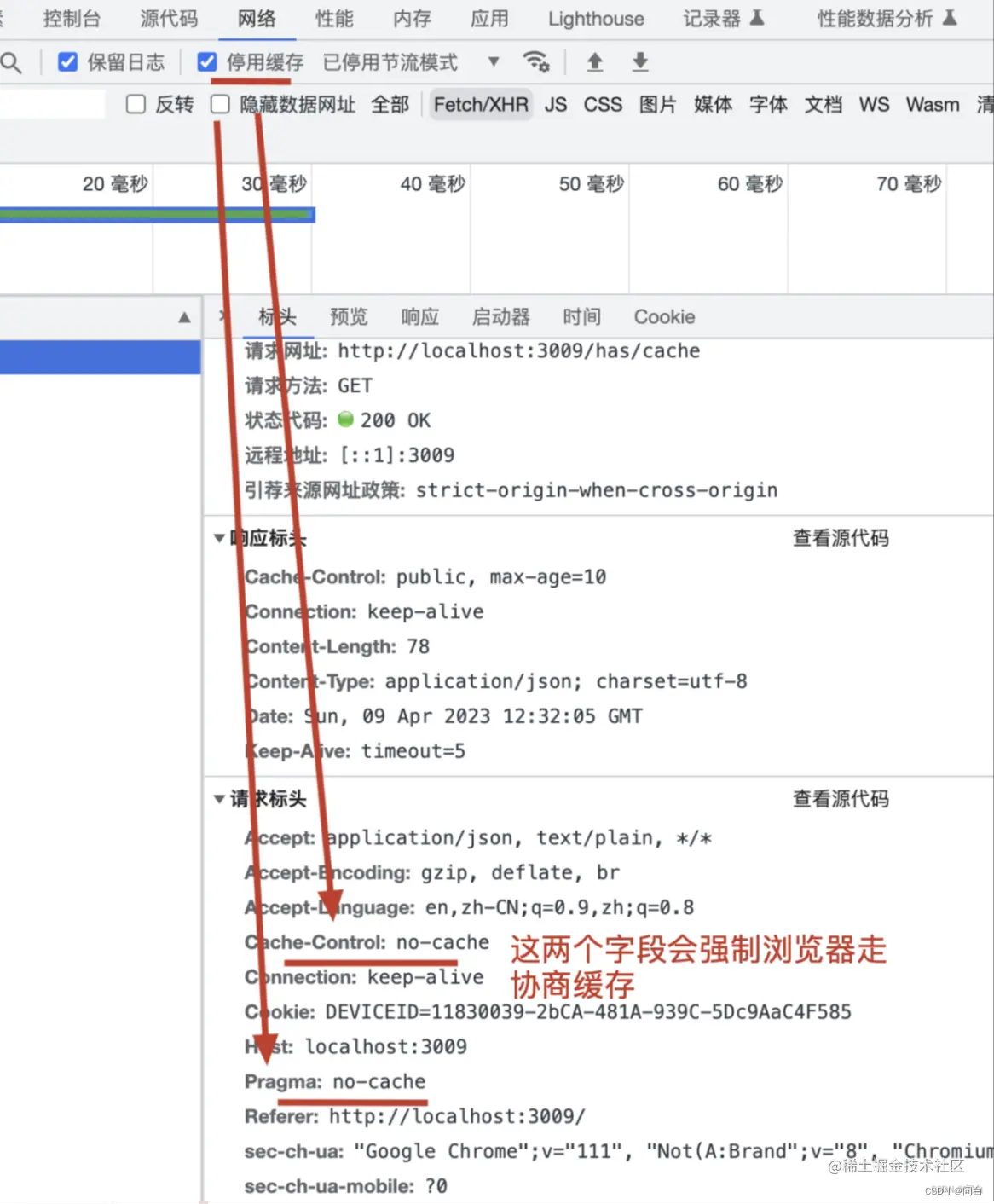Open the network request search tool
Screen dimensions: 994x1204
[12, 61]
